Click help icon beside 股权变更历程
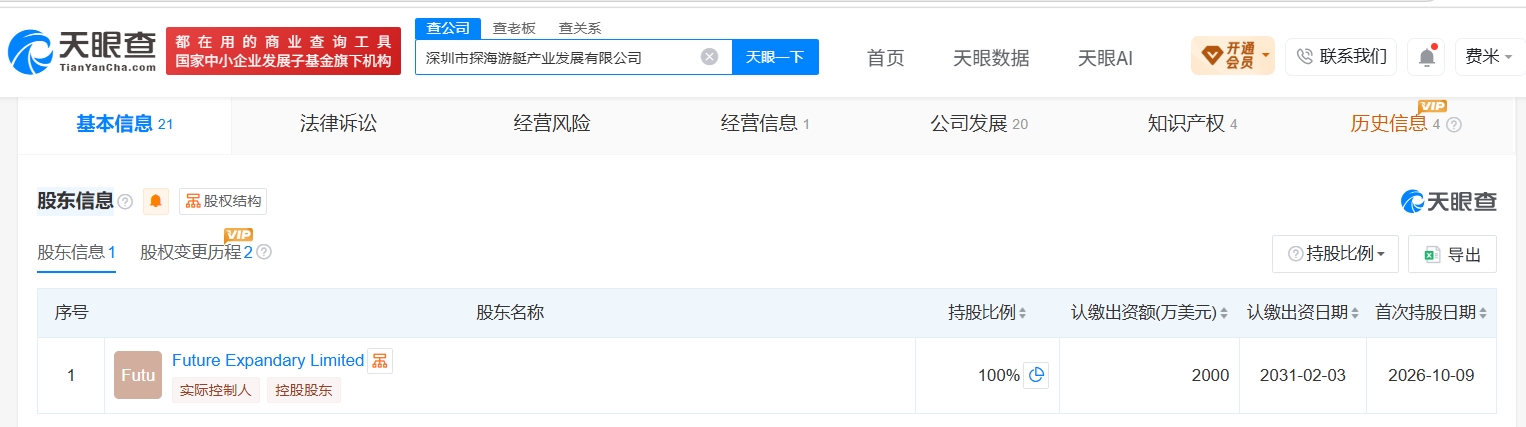This screenshot has height=427, width=1526. [x=264, y=252]
